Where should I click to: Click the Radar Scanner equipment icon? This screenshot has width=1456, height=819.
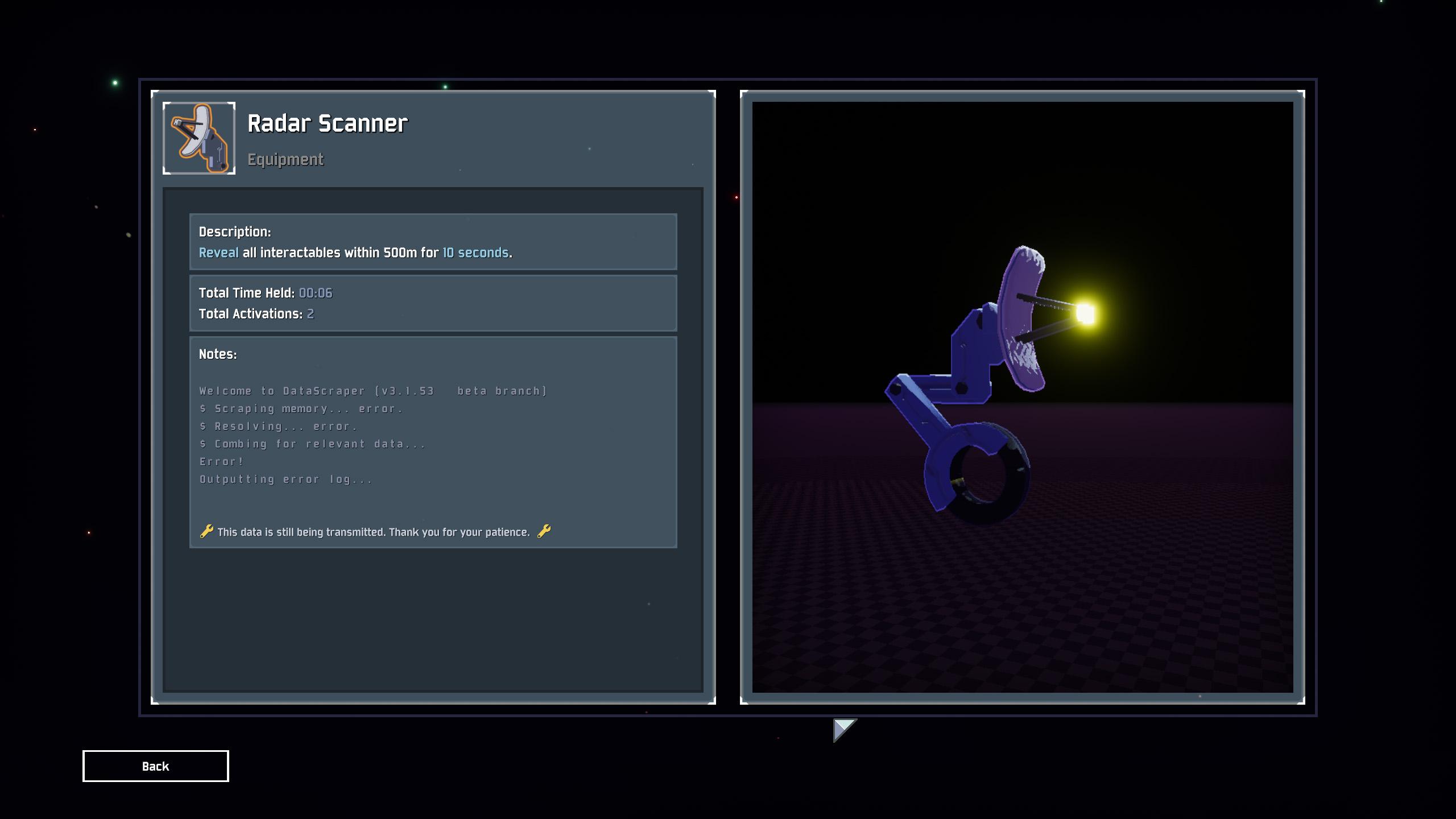tap(199, 138)
